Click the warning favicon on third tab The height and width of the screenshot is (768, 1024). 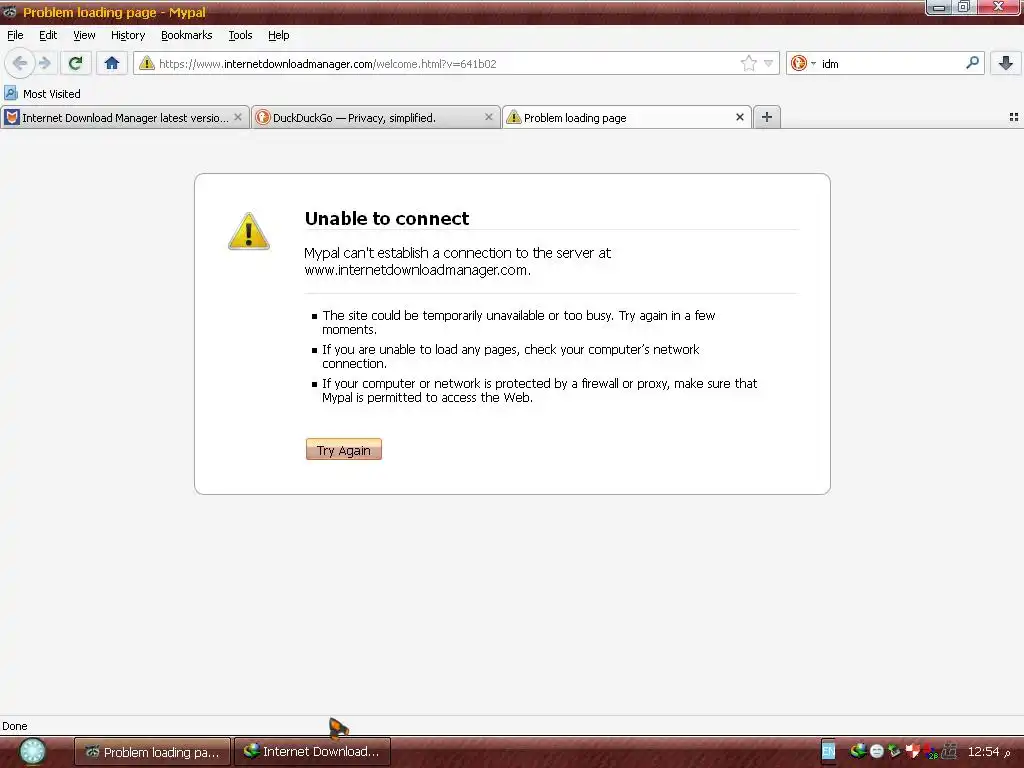click(x=513, y=118)
